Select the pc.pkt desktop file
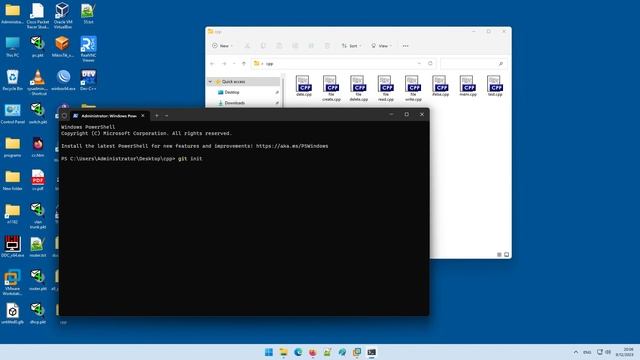Image resolution: width=640 pixels, height=360 pixels. pos(38,47)
